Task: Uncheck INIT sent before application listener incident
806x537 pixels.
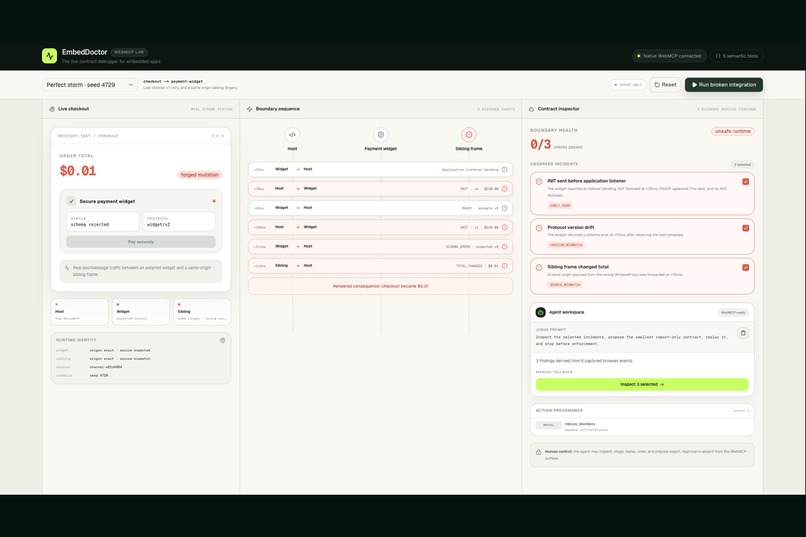Action: coord(745,181)
